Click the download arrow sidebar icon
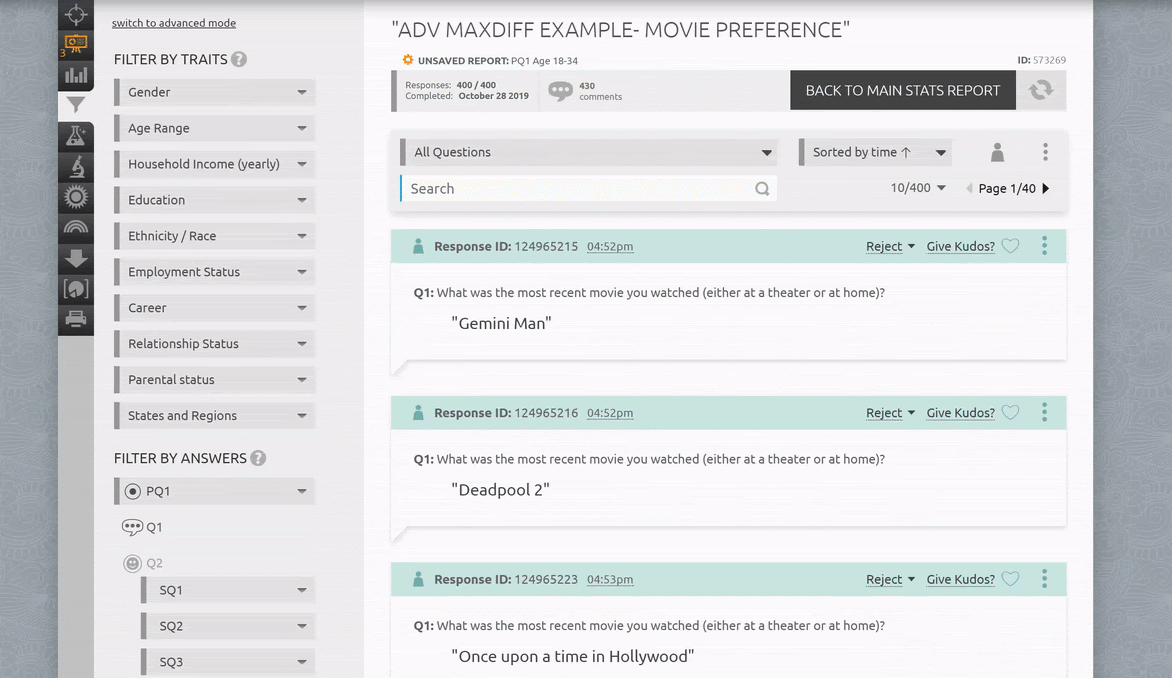Screen dimensions: 1172x678 [x=75, y=258]
